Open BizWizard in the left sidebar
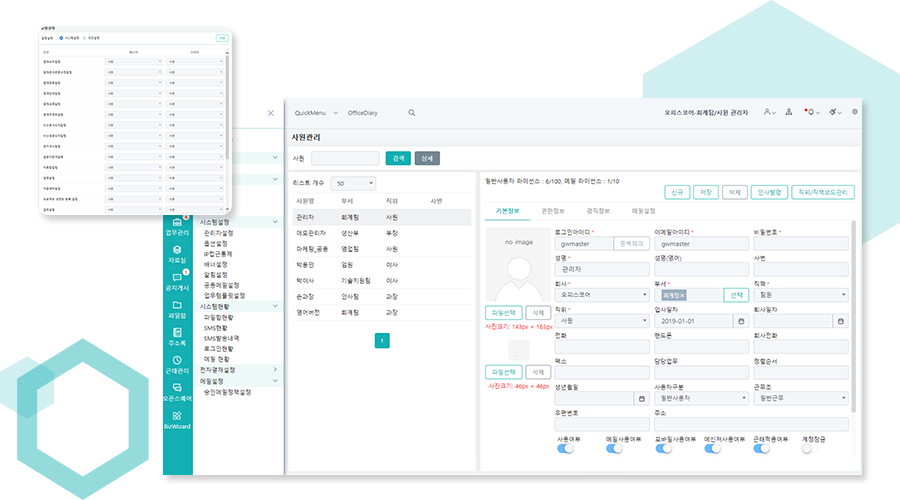This screenshot has width=900, height=500. 177,420
